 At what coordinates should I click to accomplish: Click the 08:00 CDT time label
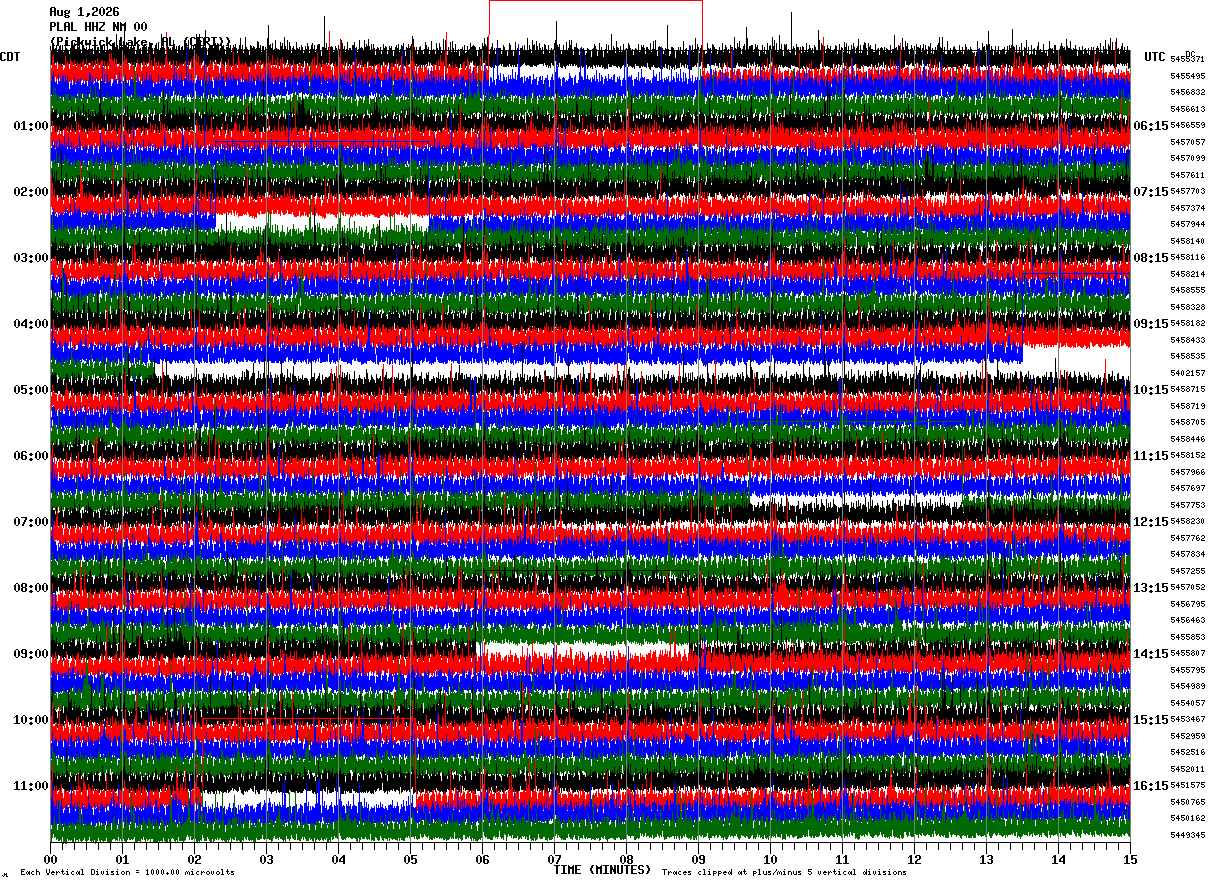(31, 588)
